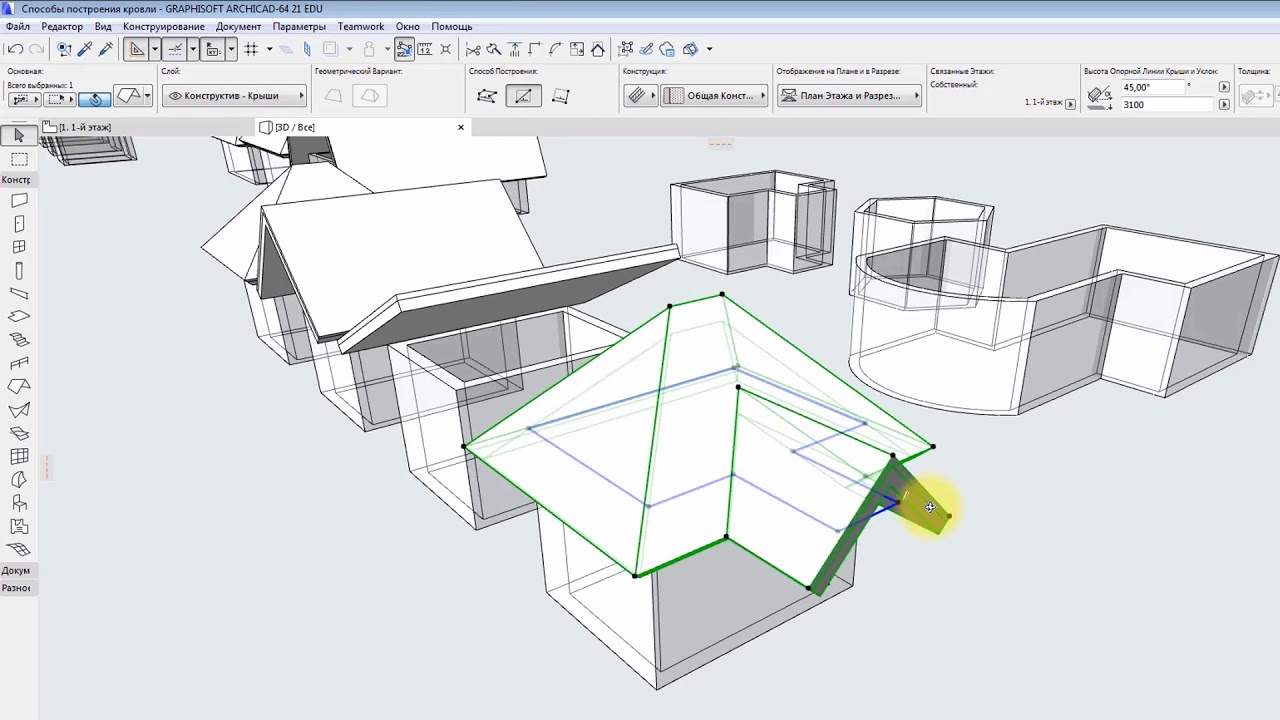This screenshot has width=1280, height=720.
Task: Open the Teamwork menu
Action: click(361, 26)
